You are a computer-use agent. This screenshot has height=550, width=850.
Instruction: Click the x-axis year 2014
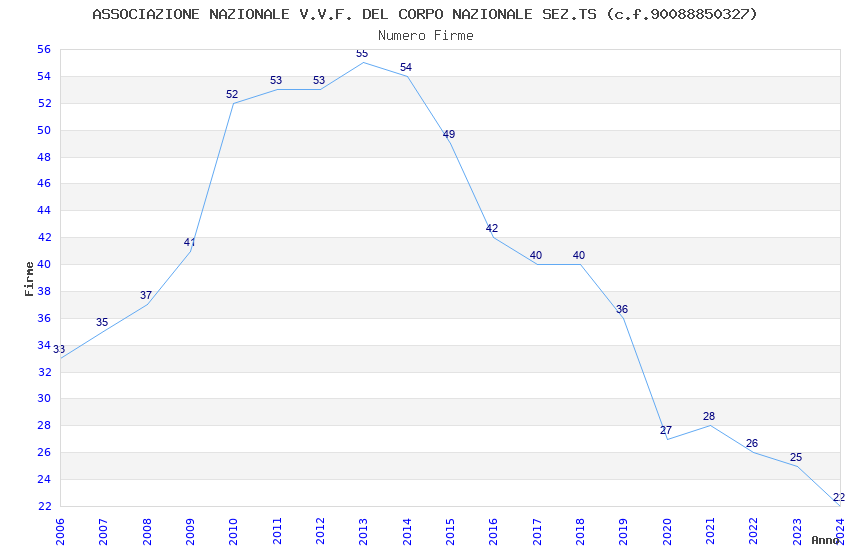pos(407,532)
